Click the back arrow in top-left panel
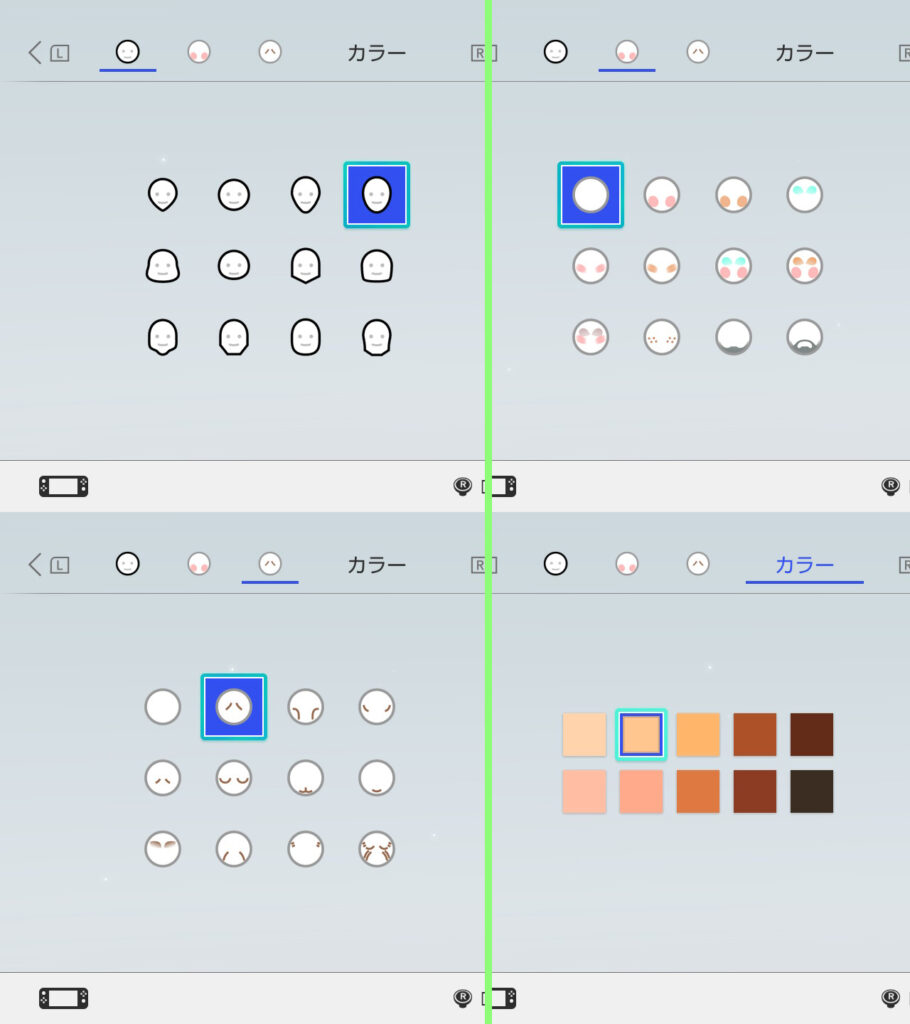The height and width of the screenshot is (1024, 910). coord(35,53)
